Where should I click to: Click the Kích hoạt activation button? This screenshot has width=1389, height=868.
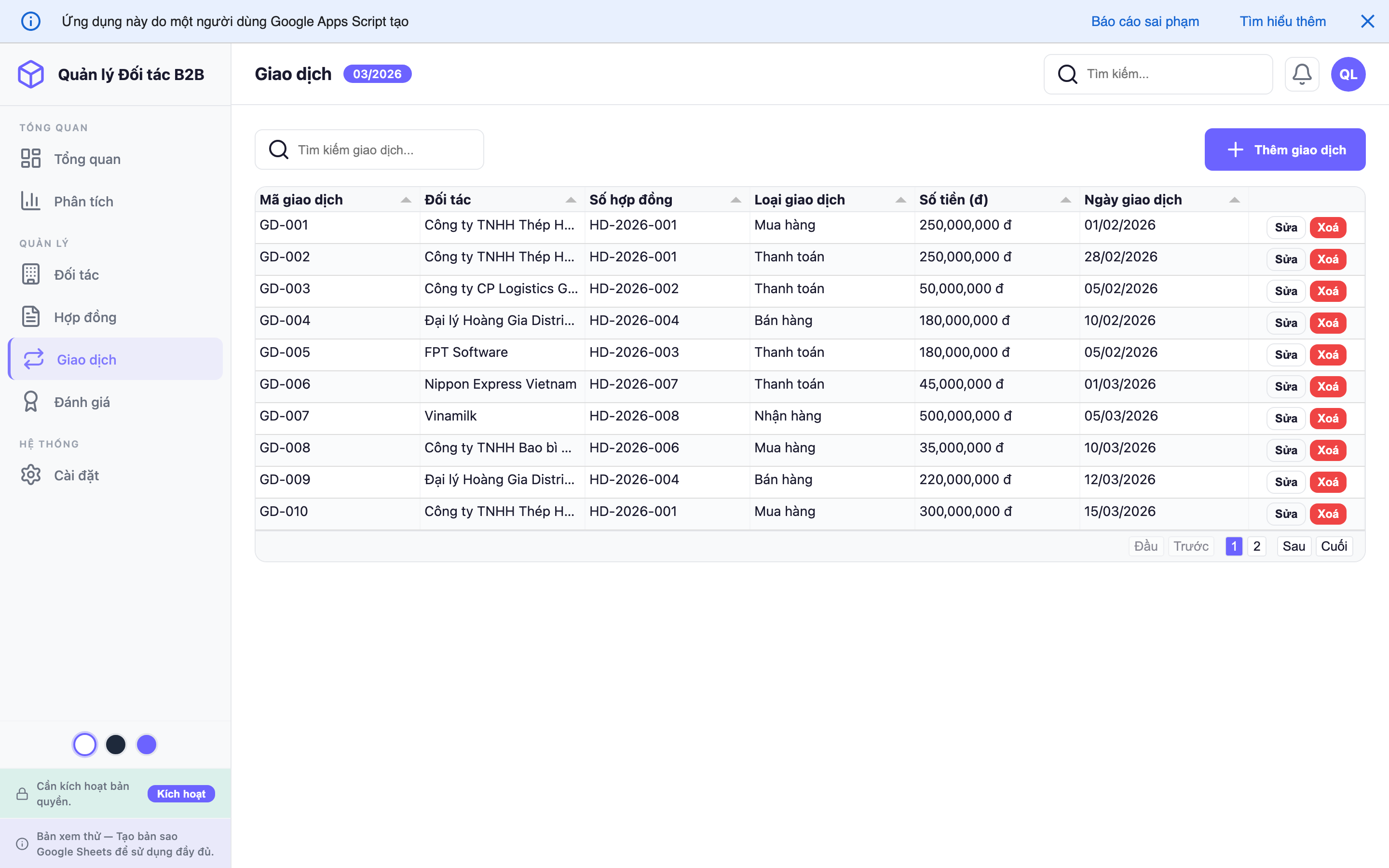point(181,794)
